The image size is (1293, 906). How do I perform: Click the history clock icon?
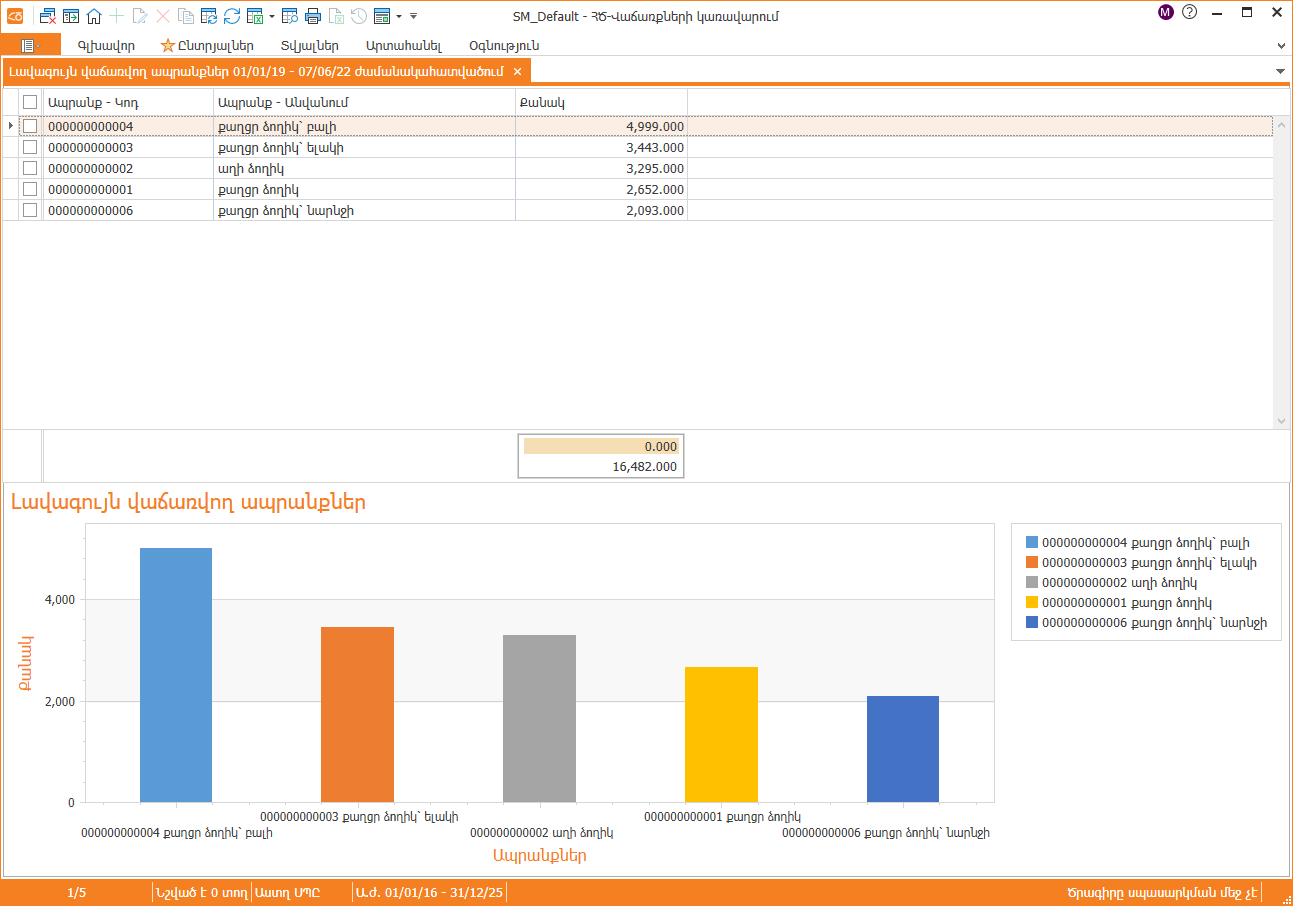(x=359, y=16)
